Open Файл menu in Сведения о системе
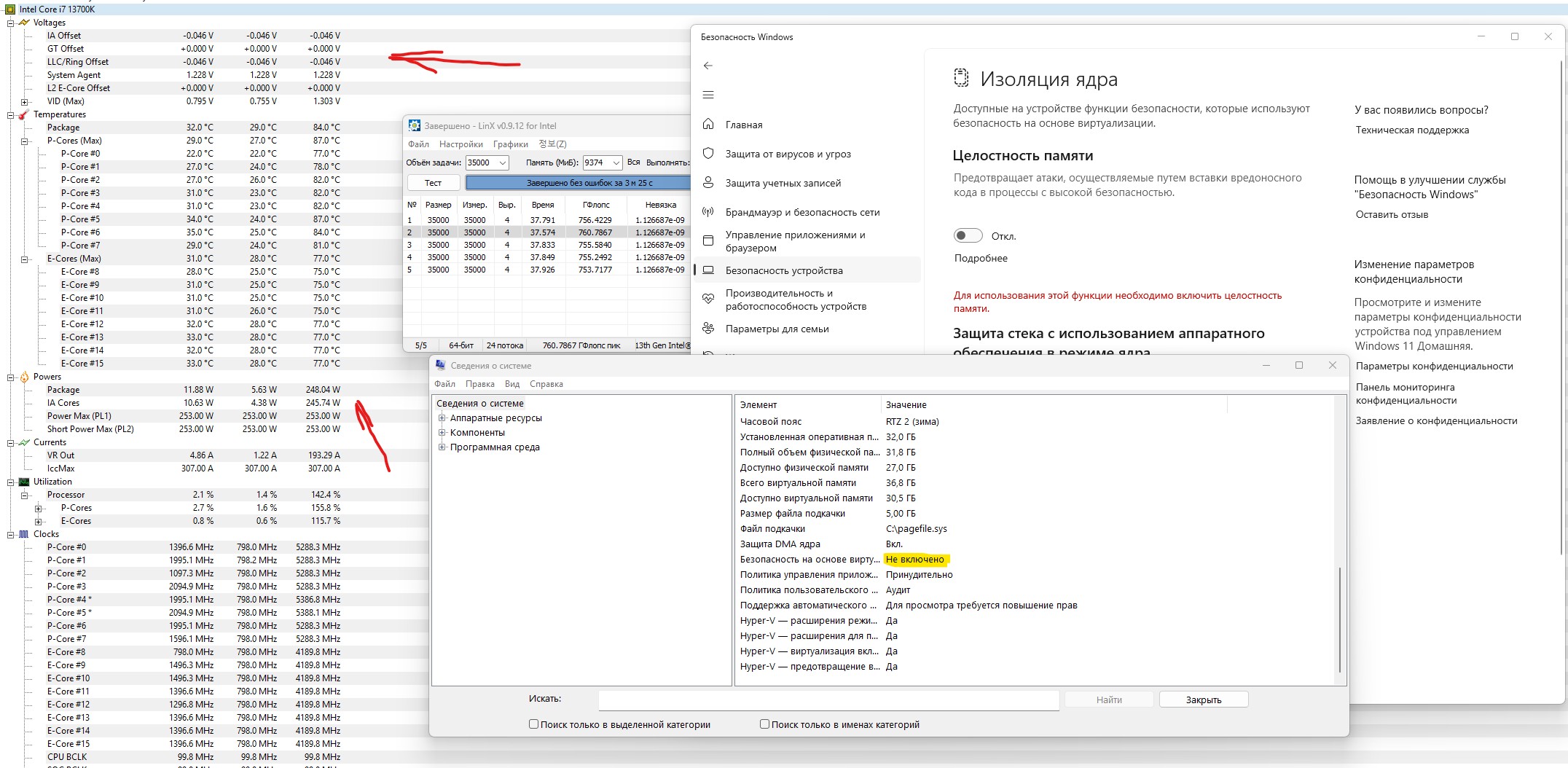This screenshot has height=768, width=1568. point(444,384)
